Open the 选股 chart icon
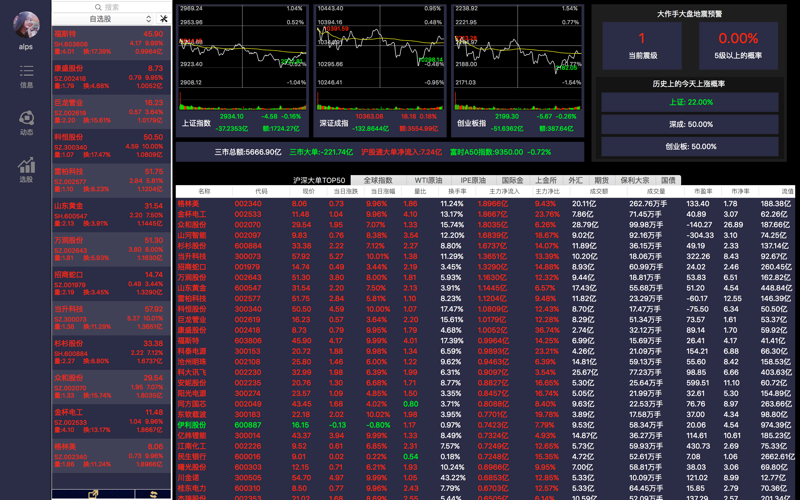The height and width of the screenshot is (500, 800). [x=26, y=165]
